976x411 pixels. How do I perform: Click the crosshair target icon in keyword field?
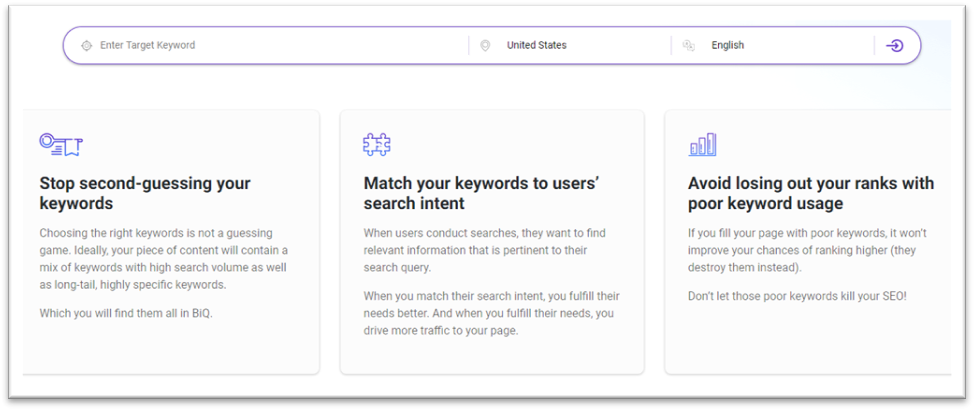pos(87,45)
